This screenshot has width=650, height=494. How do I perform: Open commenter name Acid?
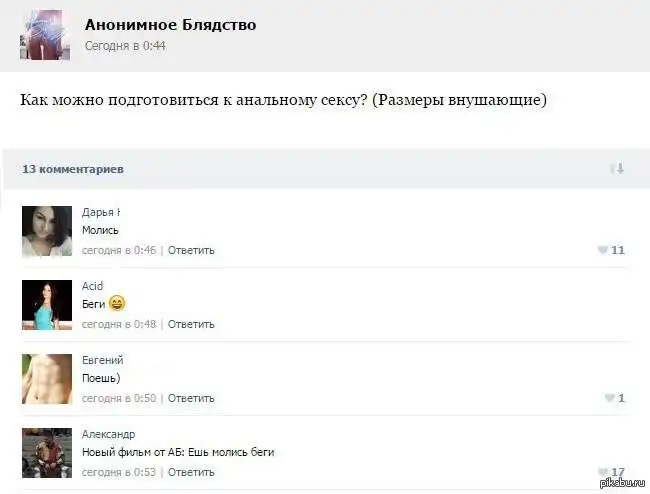pyautogui.click(x=92, y=286)
